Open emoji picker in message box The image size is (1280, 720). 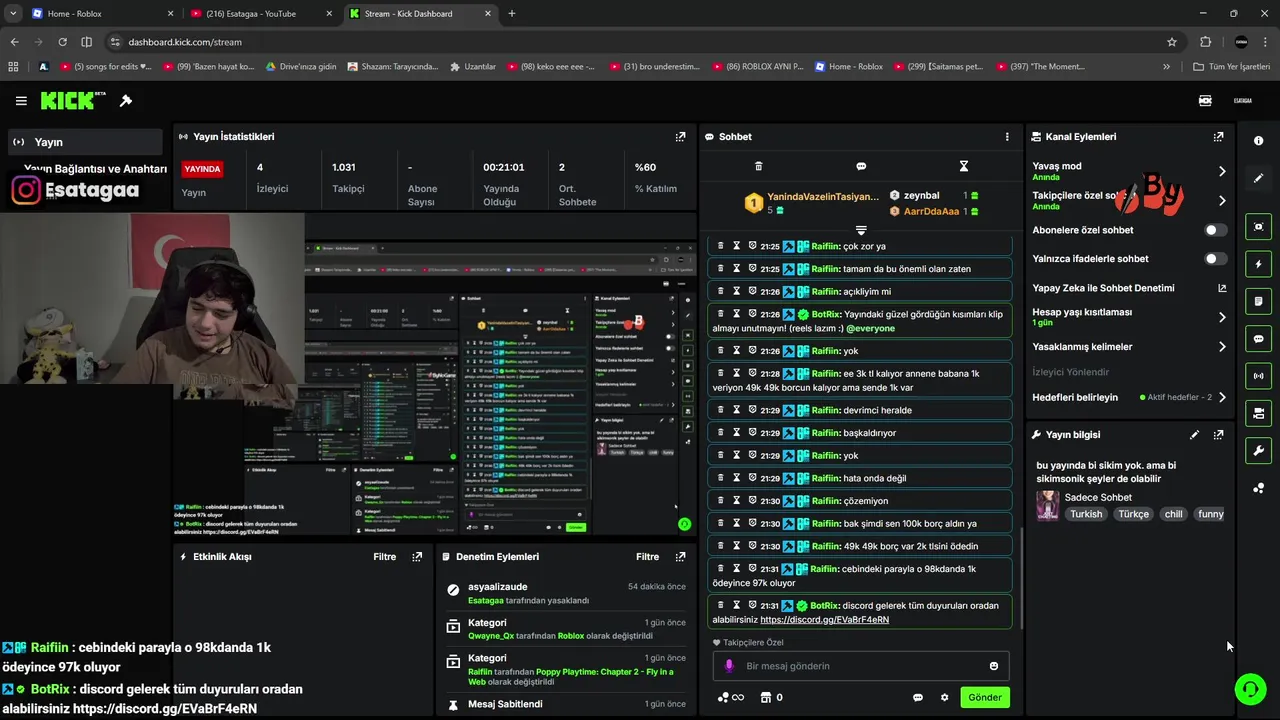pyautogui.click(x=993, y=666)
